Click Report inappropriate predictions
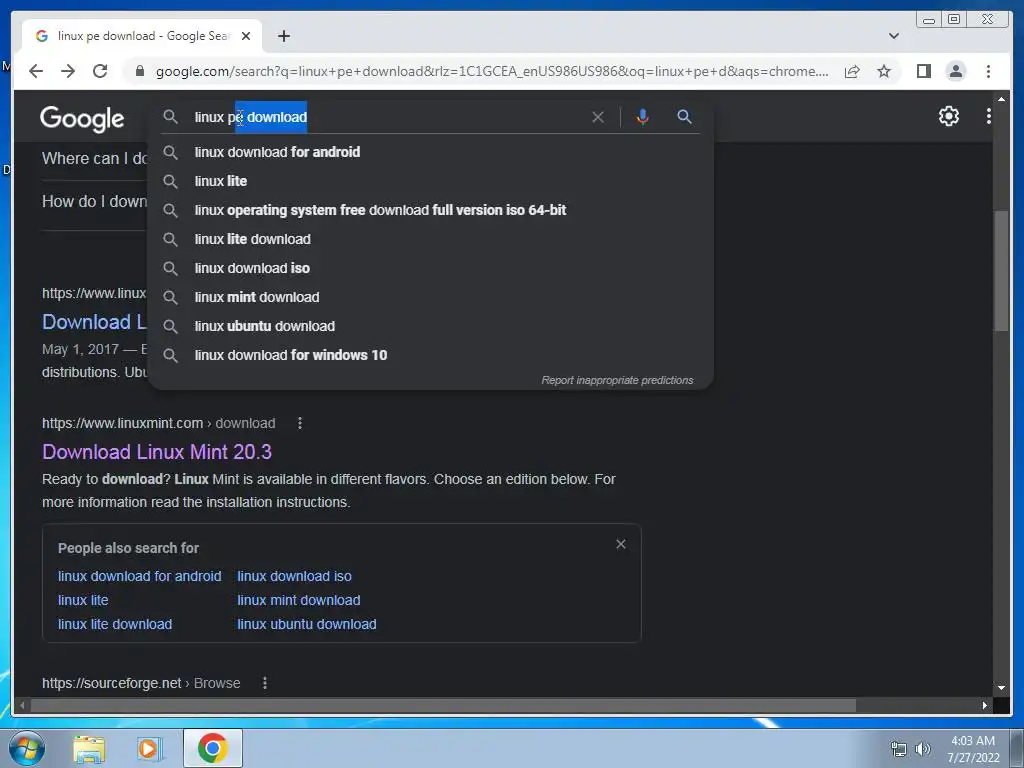 pos(617,380)
